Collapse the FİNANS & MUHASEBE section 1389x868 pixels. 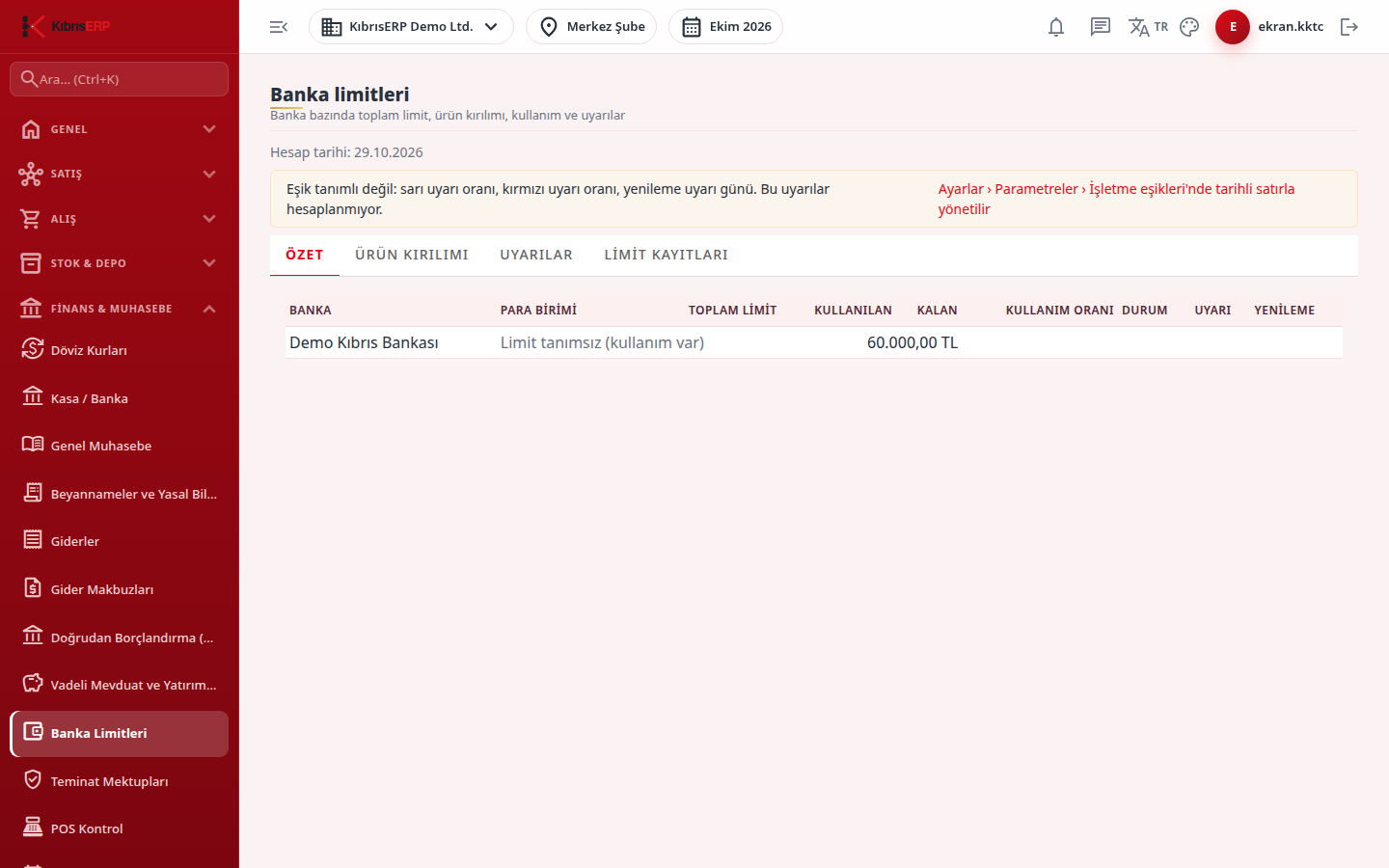point(120,309)
